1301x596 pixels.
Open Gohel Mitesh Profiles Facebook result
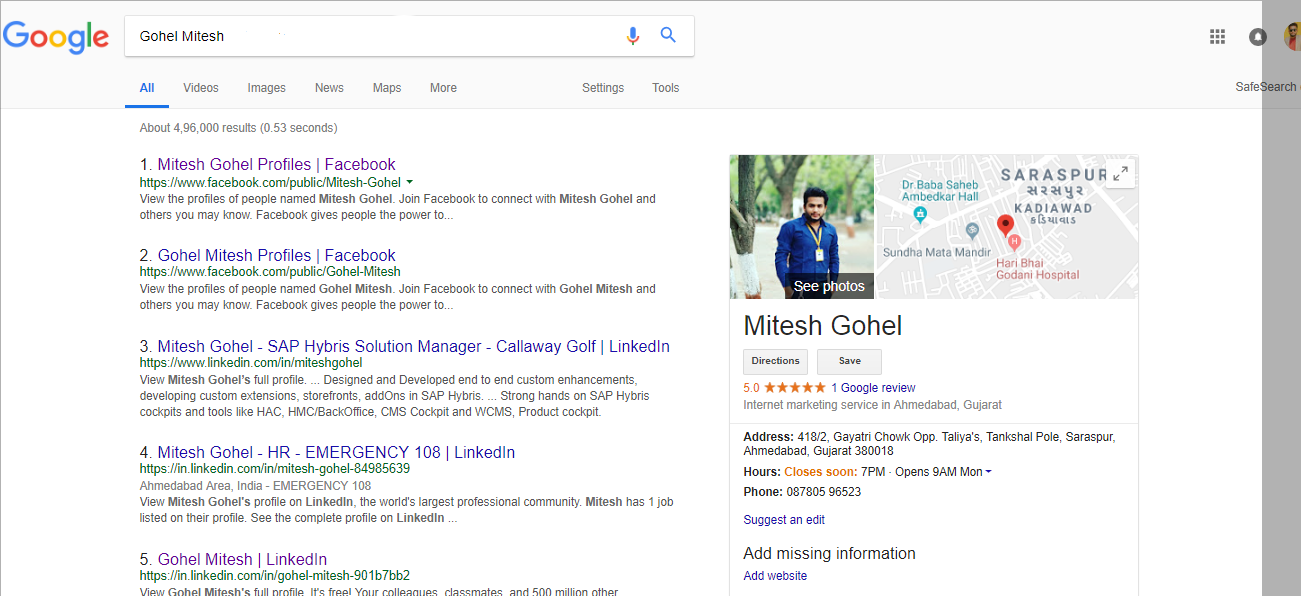coord(277,256)
